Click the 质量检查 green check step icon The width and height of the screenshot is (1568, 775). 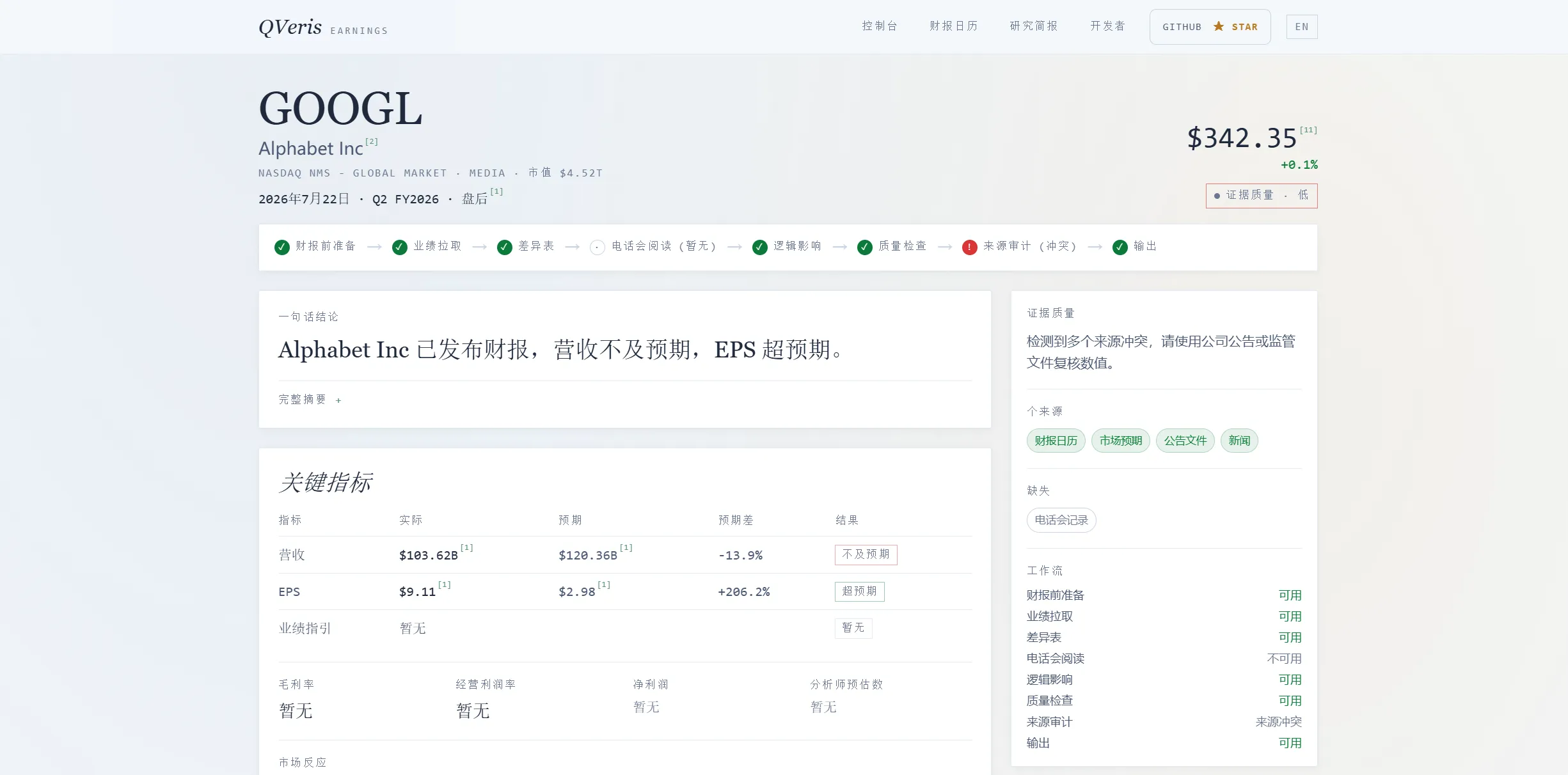(865, 247)
